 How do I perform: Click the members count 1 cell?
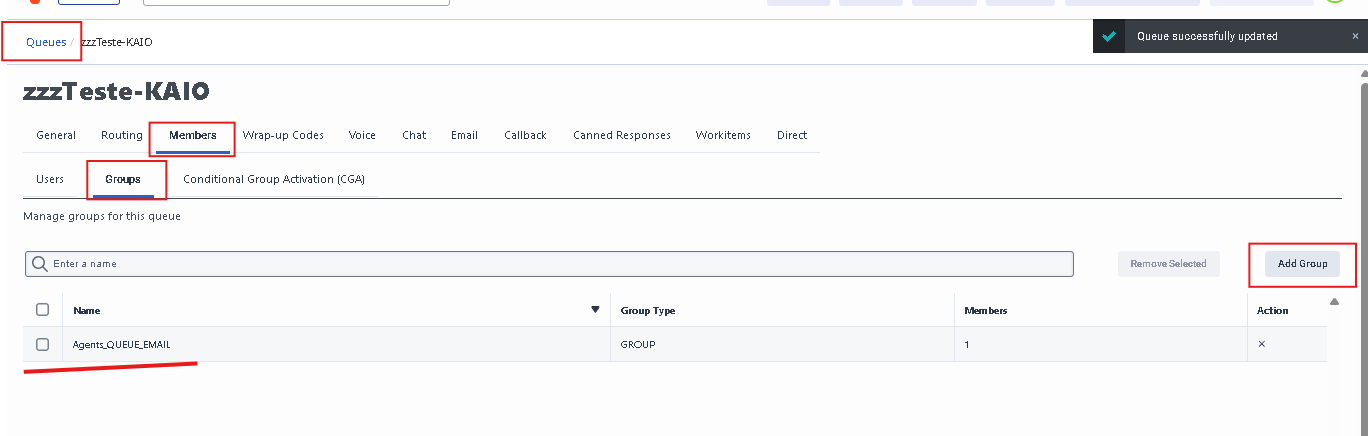click(x=967, y=344)
